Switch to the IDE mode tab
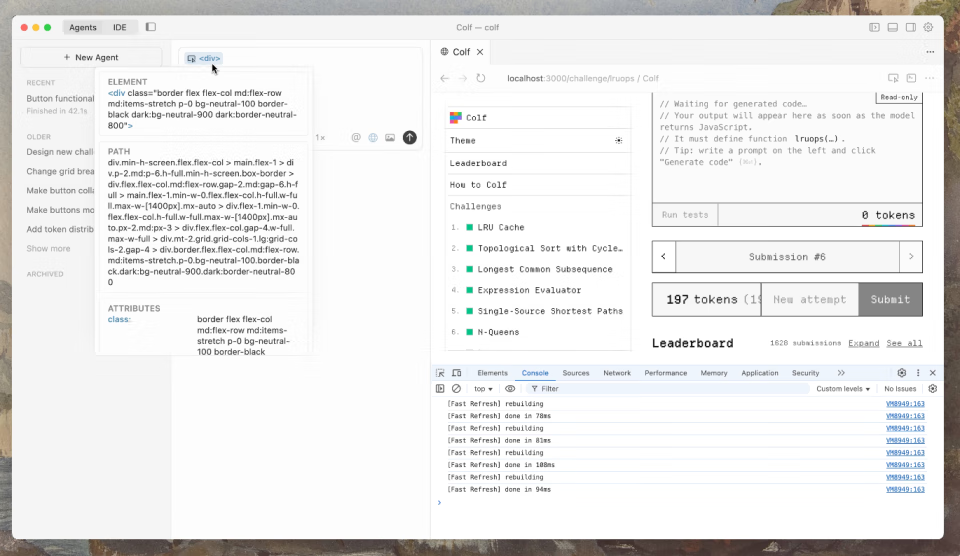Viewport: 960px width, 556px height. [120, 27]
